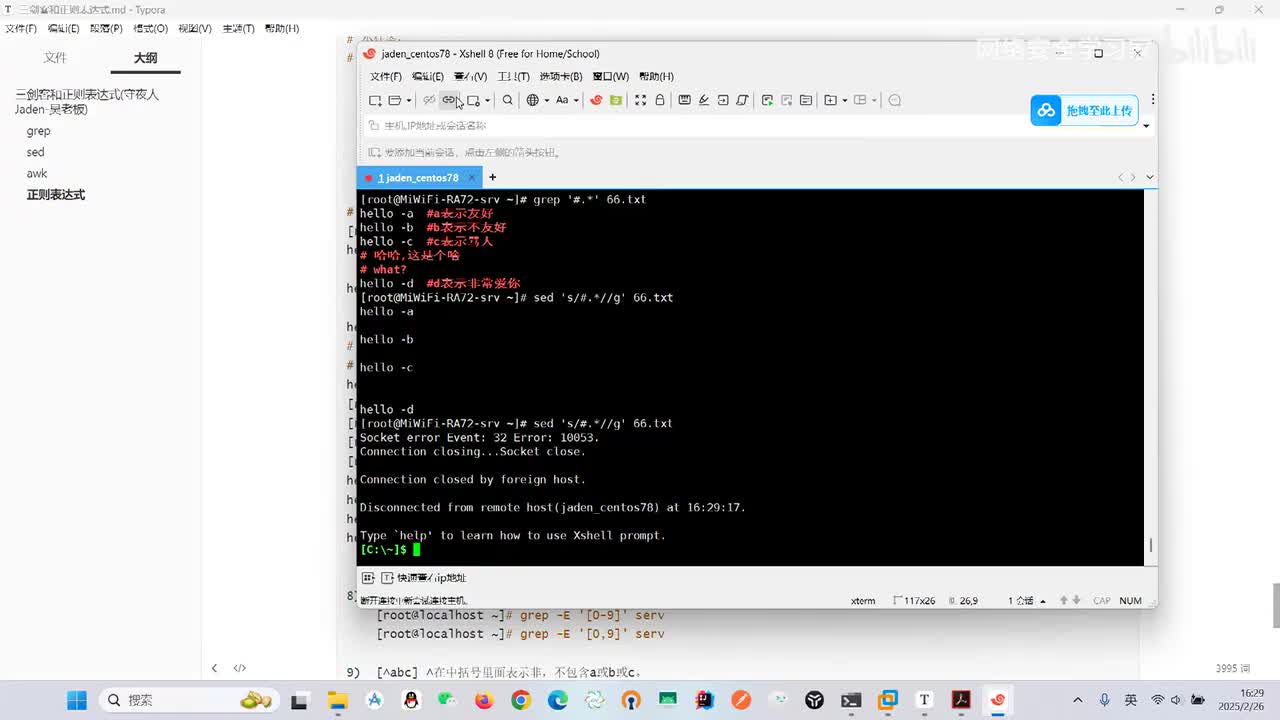Click the Aa font icon in Xshell toolbar
1280x720 pixels.
point(562,100)
